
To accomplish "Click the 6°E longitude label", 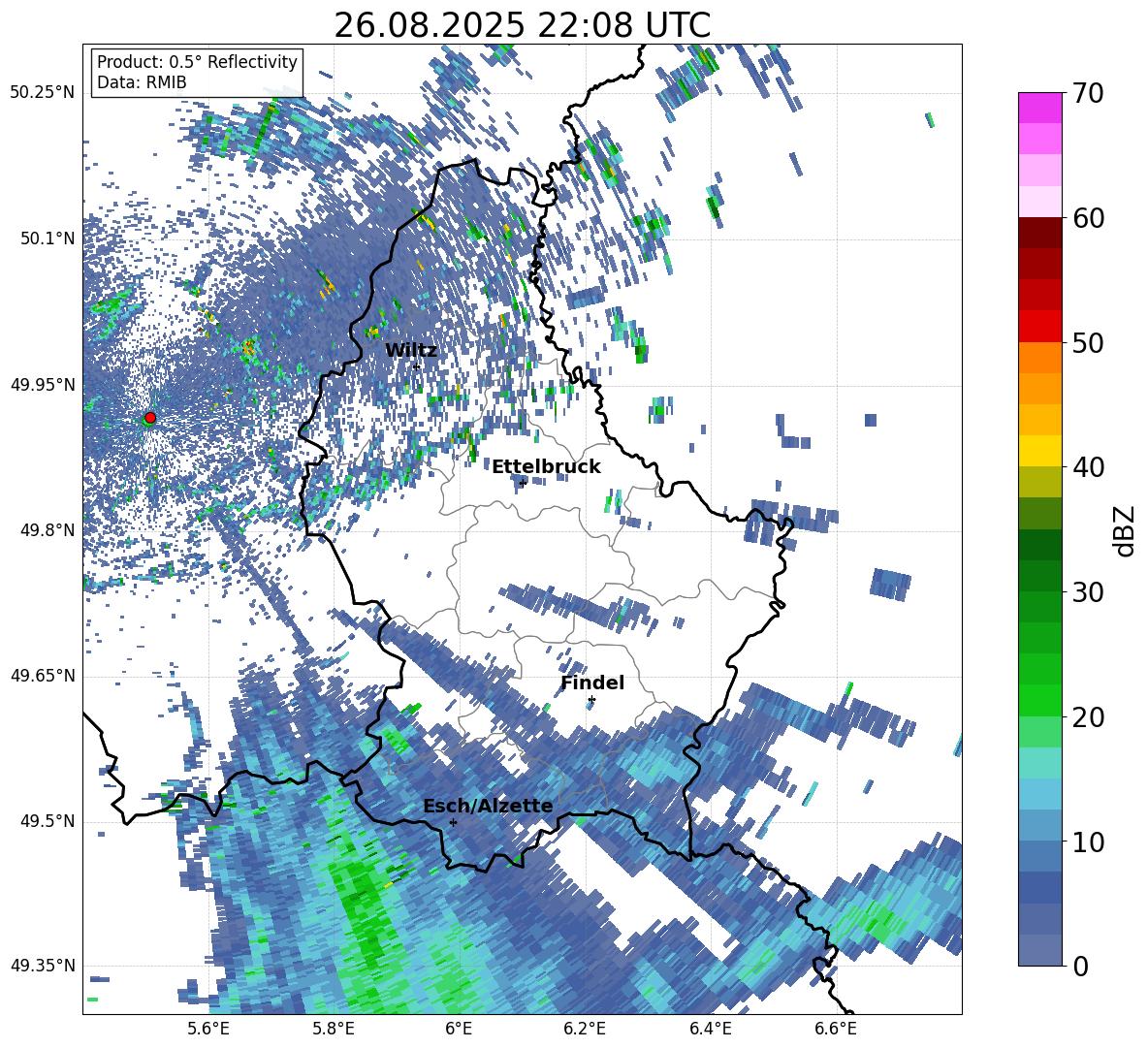I will point(459,1029).
